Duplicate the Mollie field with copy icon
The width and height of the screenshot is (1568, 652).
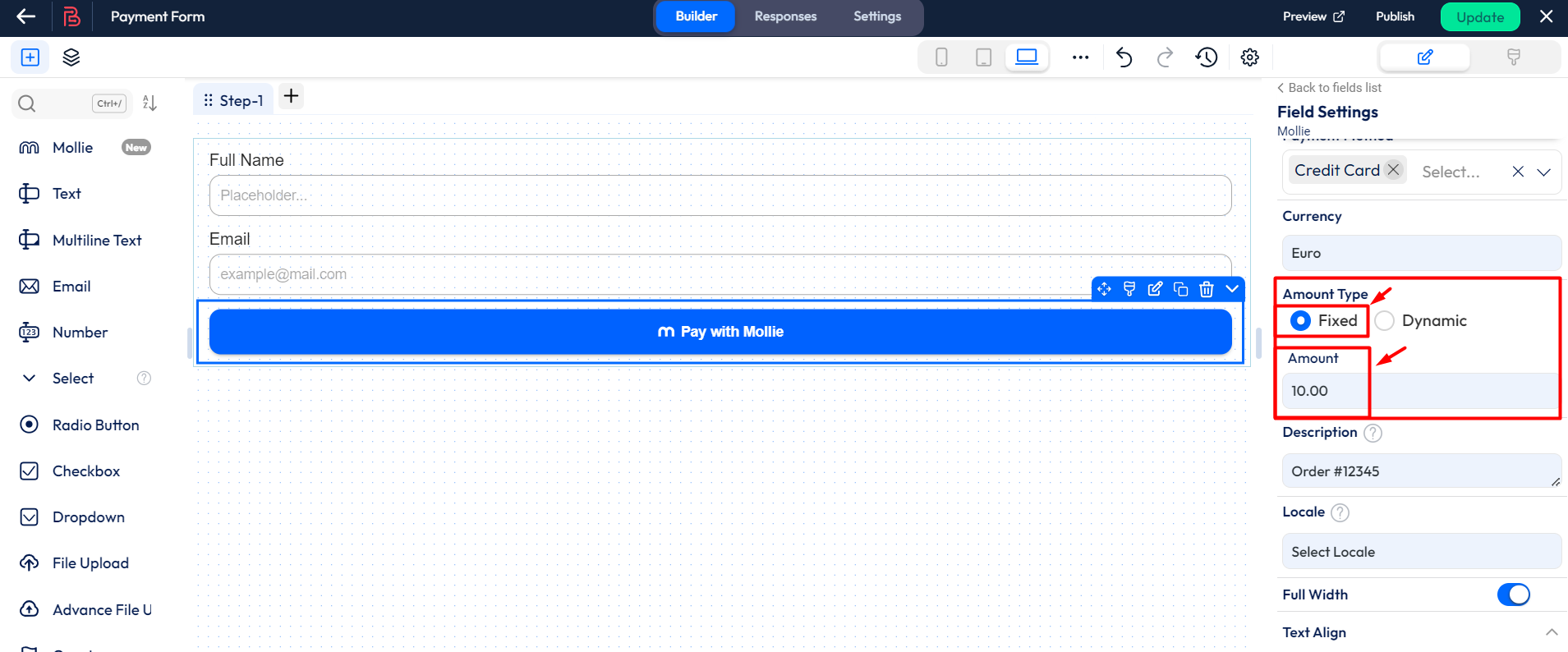click(x=1180, y=289)
